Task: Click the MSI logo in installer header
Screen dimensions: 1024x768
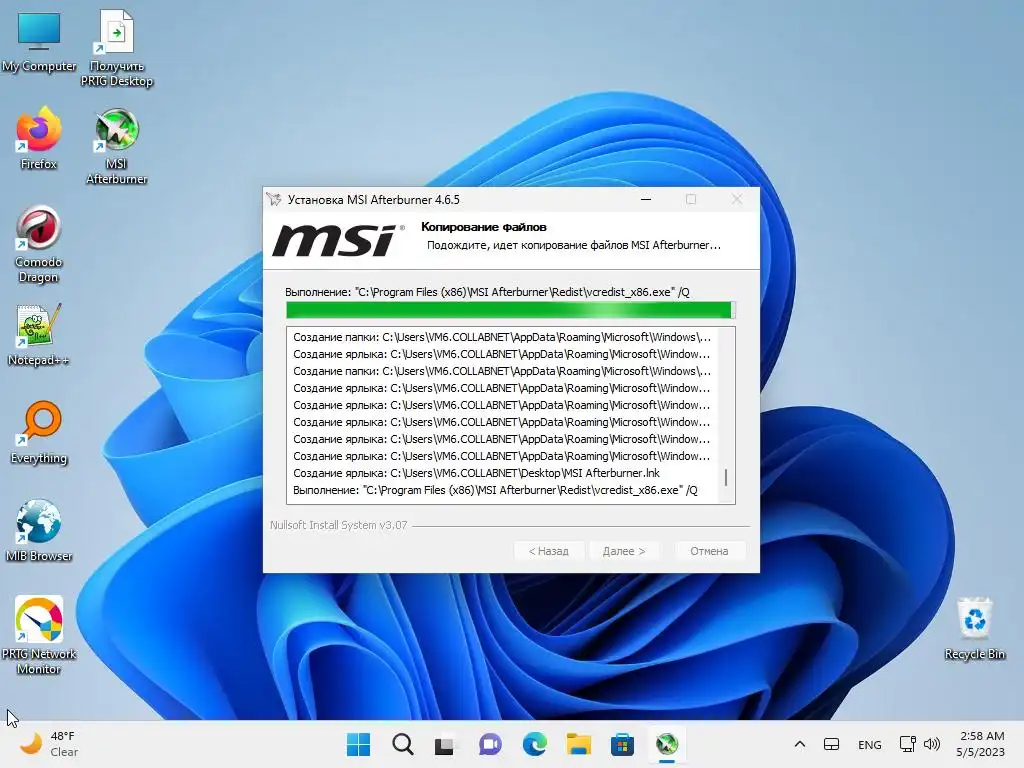Action: point(338,240)
